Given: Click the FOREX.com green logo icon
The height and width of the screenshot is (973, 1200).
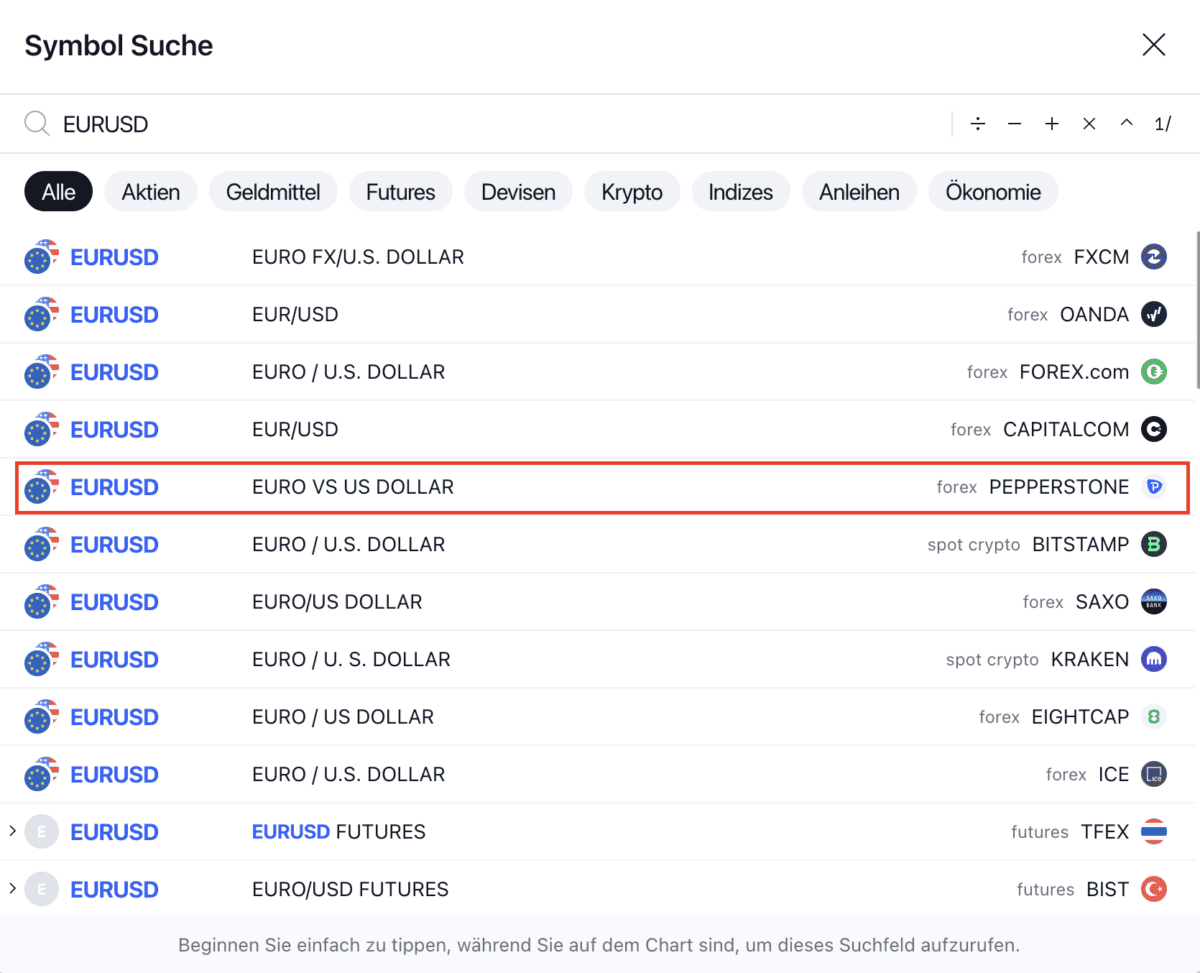Looking at the screenshot, I should 1154,372.
